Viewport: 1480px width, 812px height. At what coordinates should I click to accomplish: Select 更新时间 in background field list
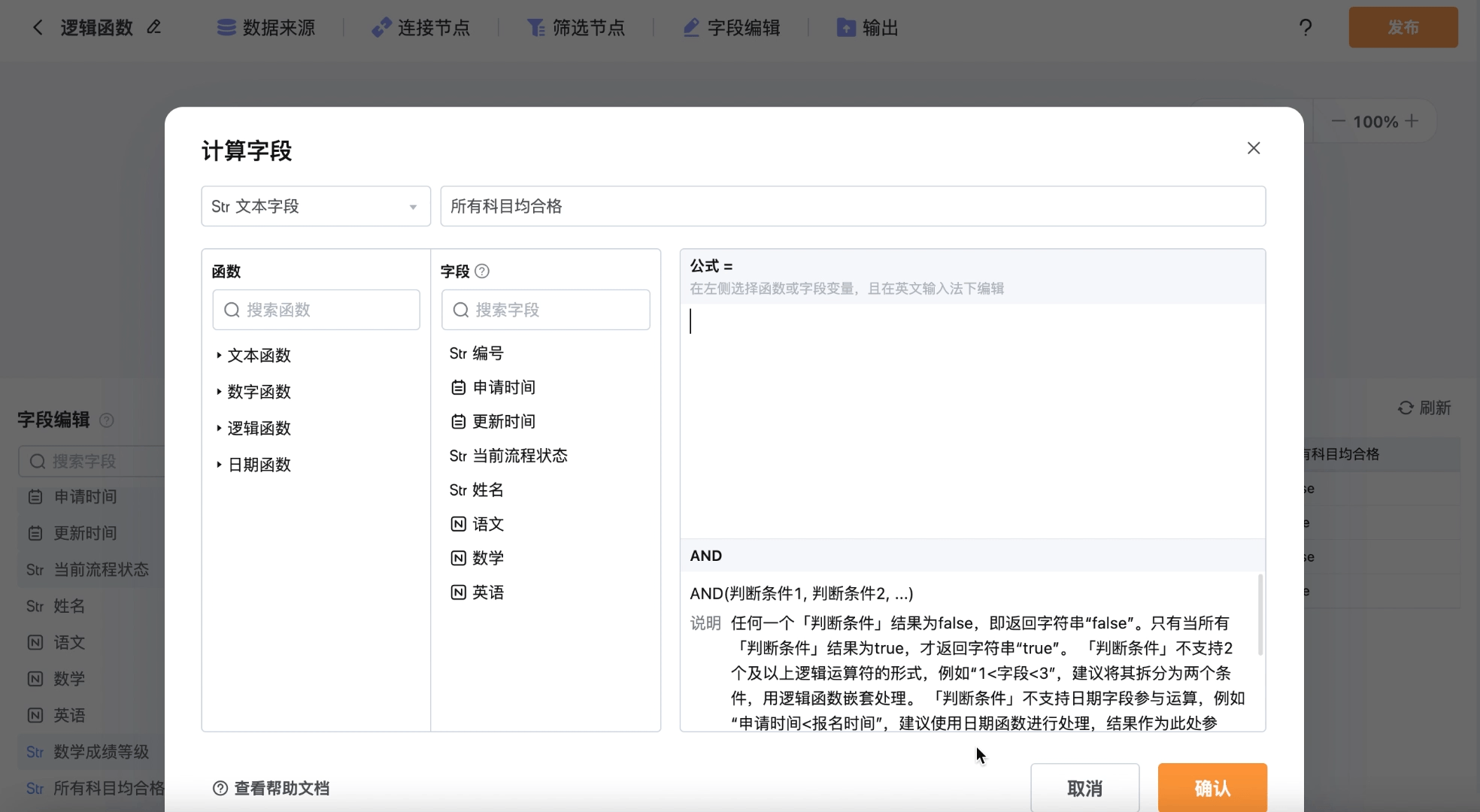click(x=73, y=533)
